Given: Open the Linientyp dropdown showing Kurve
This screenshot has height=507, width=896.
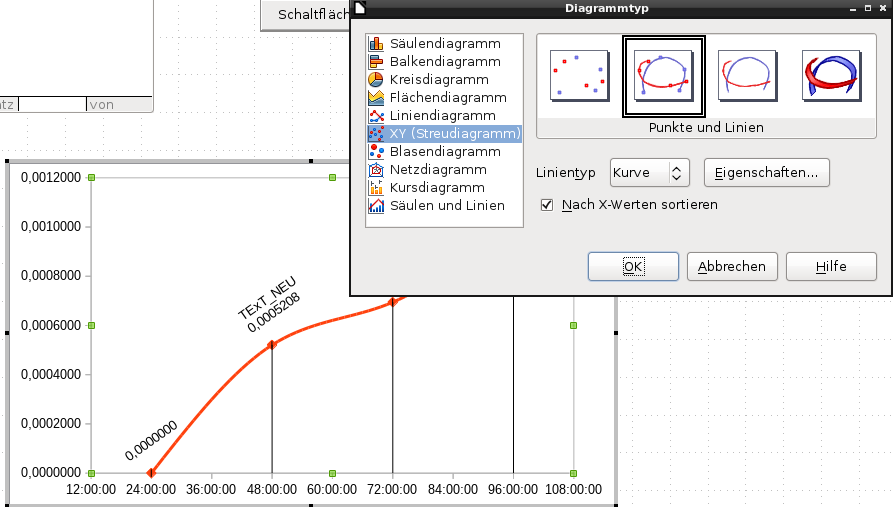Looking at the screenshot, I should click(x=650, y=173).
